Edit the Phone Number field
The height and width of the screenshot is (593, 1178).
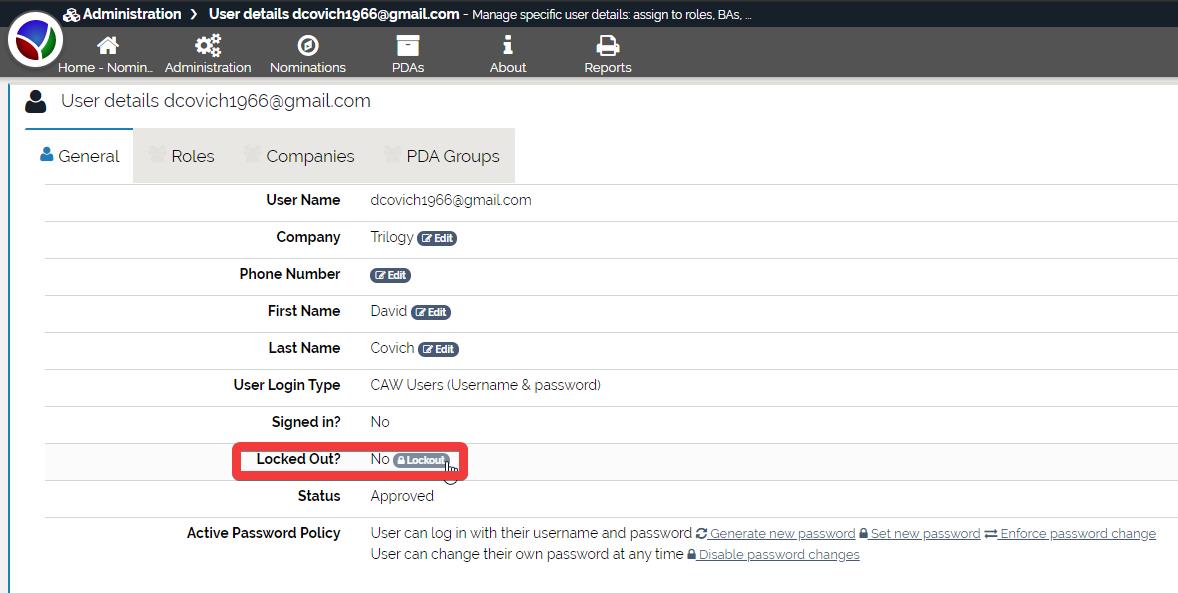click(x=390, y=275)
